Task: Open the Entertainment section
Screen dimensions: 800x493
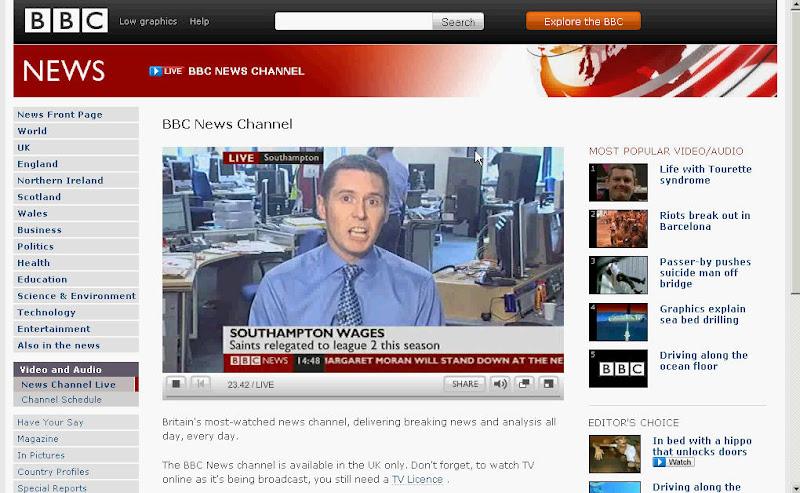Action: pos(76,329)
